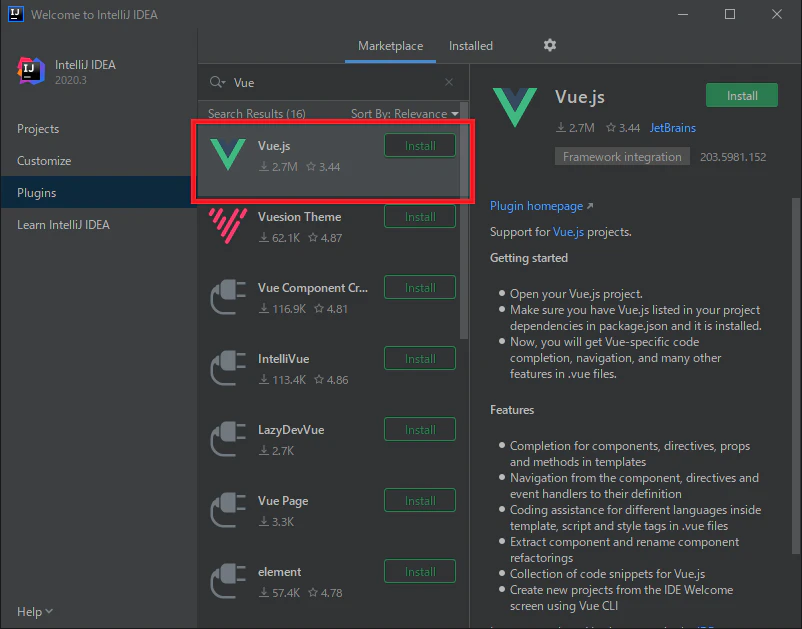The image size is (802, 629).
Task: Click the description panel scrollbar
Action: [x=795, y=376]
